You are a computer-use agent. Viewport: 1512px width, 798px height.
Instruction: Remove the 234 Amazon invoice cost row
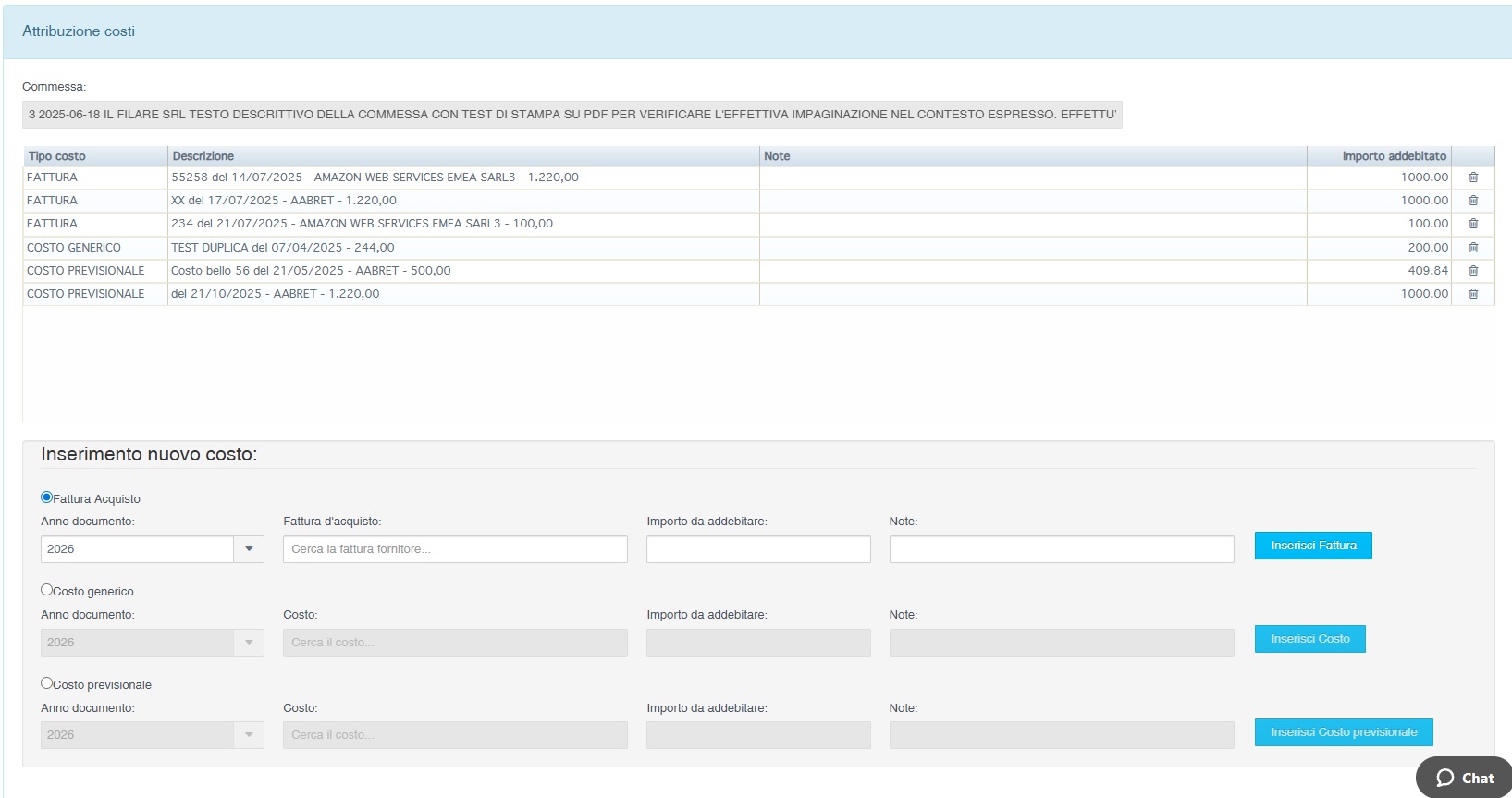click(1473, 224)
